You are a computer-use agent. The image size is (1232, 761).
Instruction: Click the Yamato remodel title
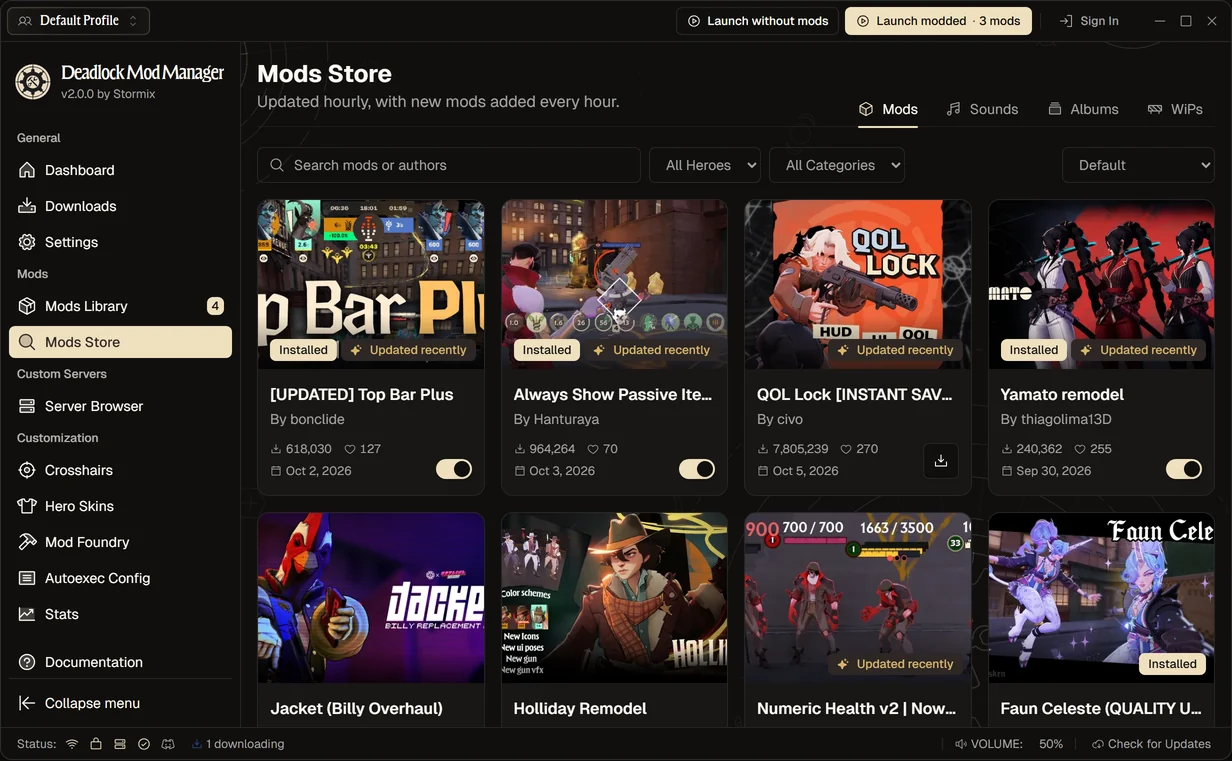pos(1062,395)
